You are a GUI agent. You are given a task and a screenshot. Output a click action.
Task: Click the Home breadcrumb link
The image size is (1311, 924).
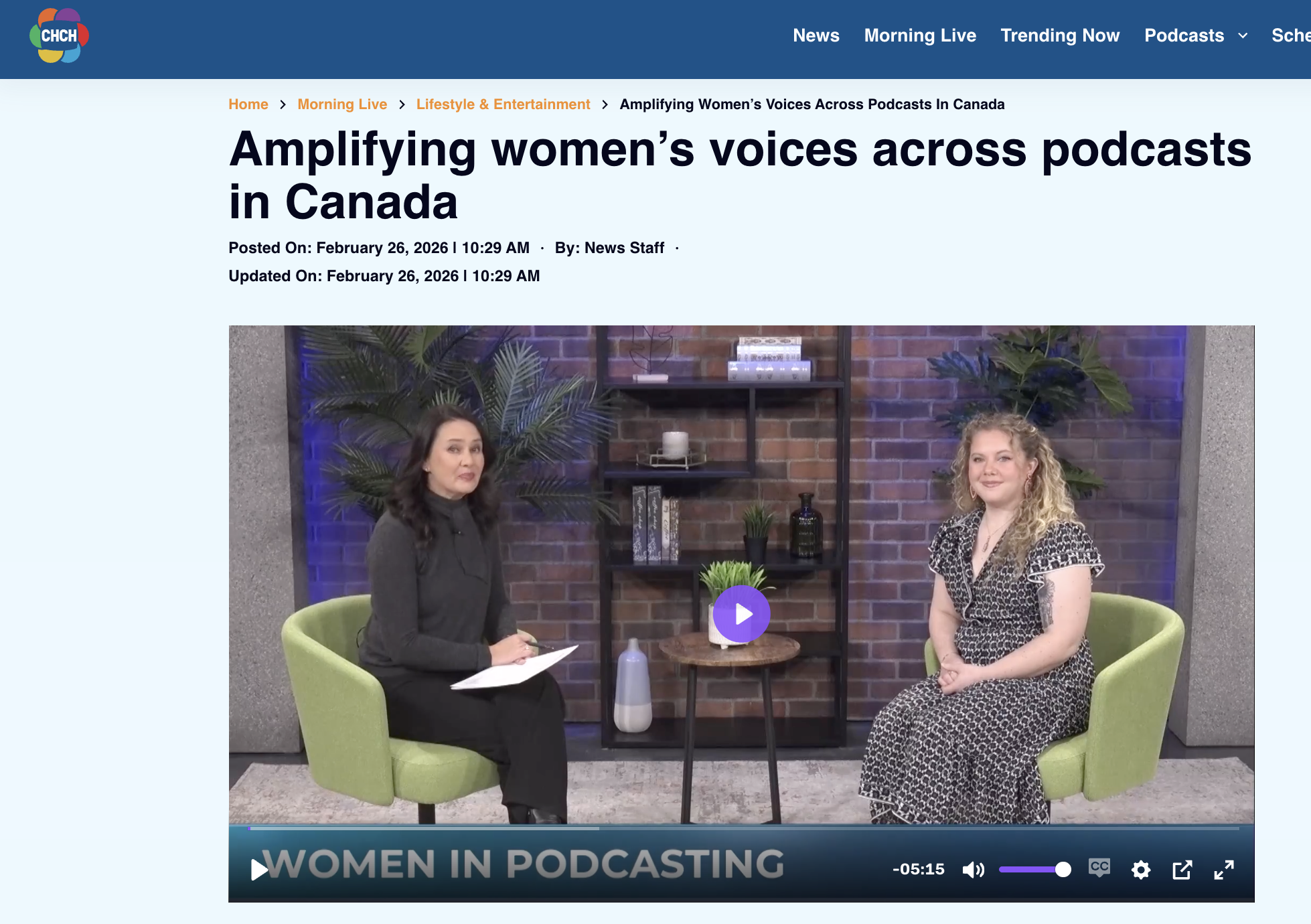click(248, 104)
